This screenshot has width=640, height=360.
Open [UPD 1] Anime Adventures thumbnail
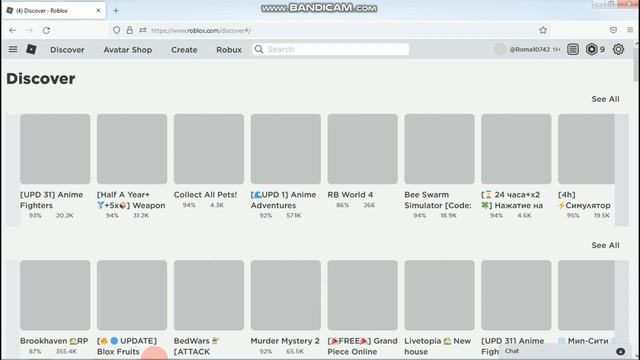click(x=286, y=149)
